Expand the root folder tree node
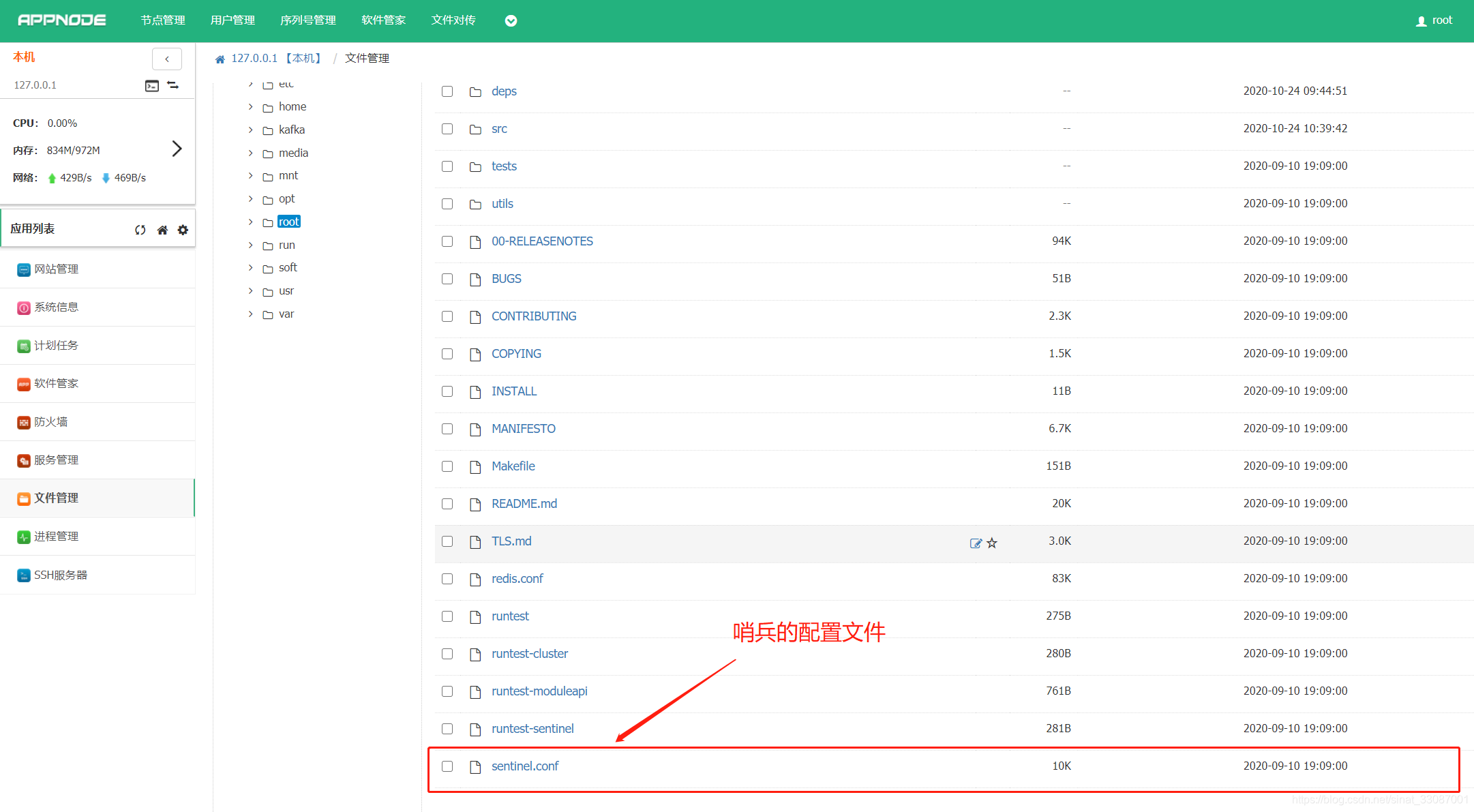Image resolution: width=1474 pixels, height=812 pixels. pos(251,222)
